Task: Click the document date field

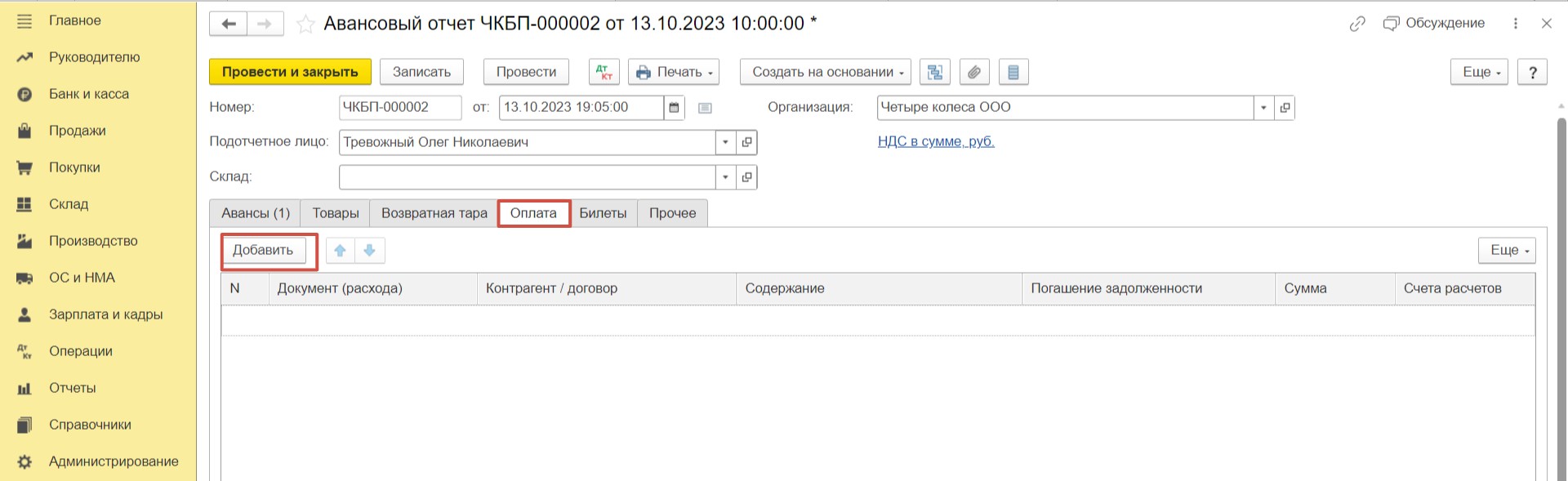Action: (x=581, y=107)
